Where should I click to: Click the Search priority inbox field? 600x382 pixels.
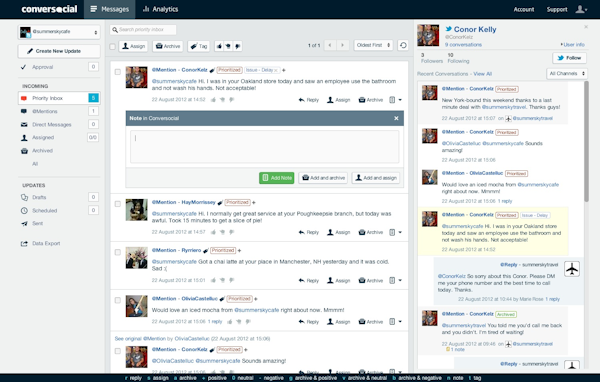143,30
